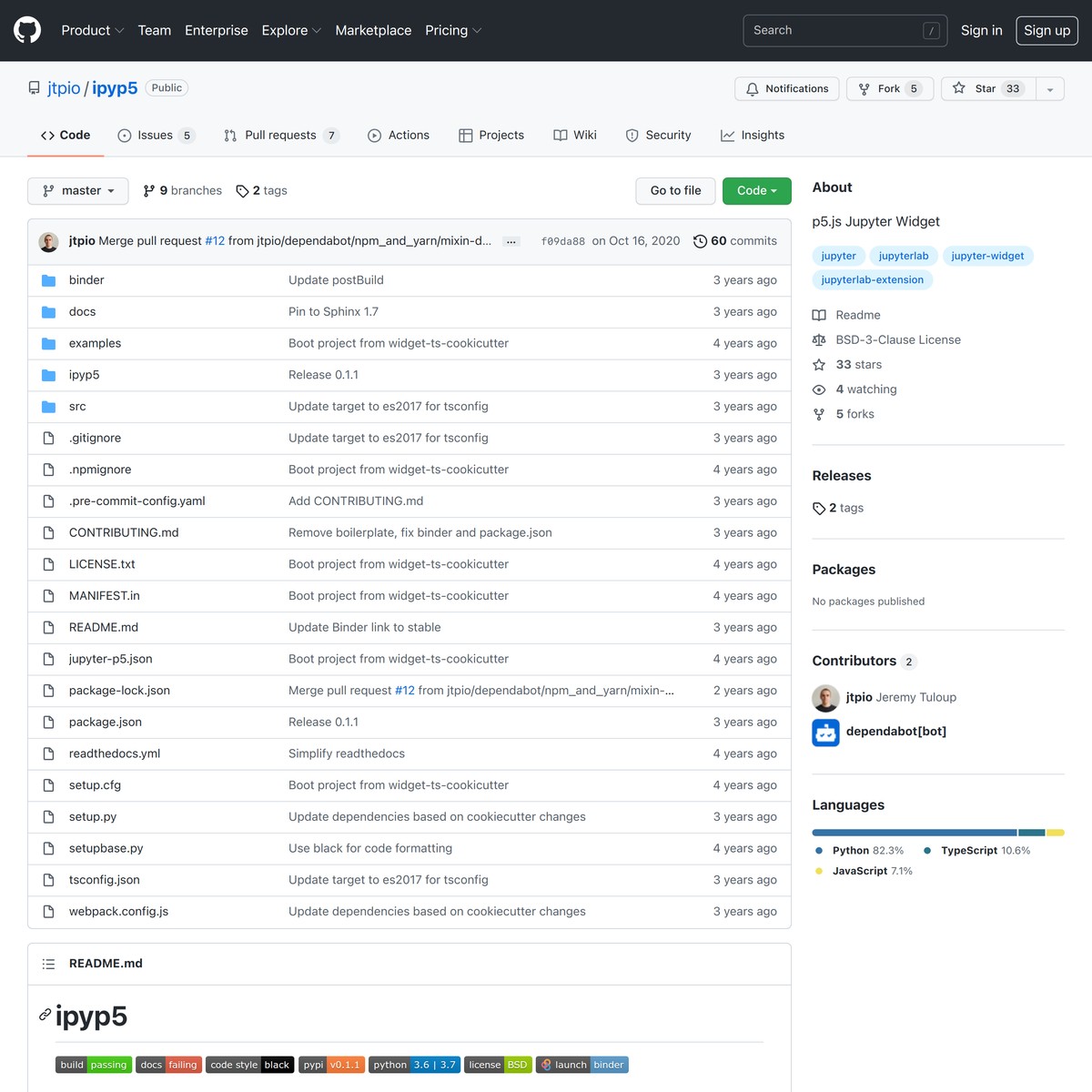Screen dimensions: 1092x1092
Task: Click the copy-permalink icon next to ipyp5 heading
Action: 44,1015
